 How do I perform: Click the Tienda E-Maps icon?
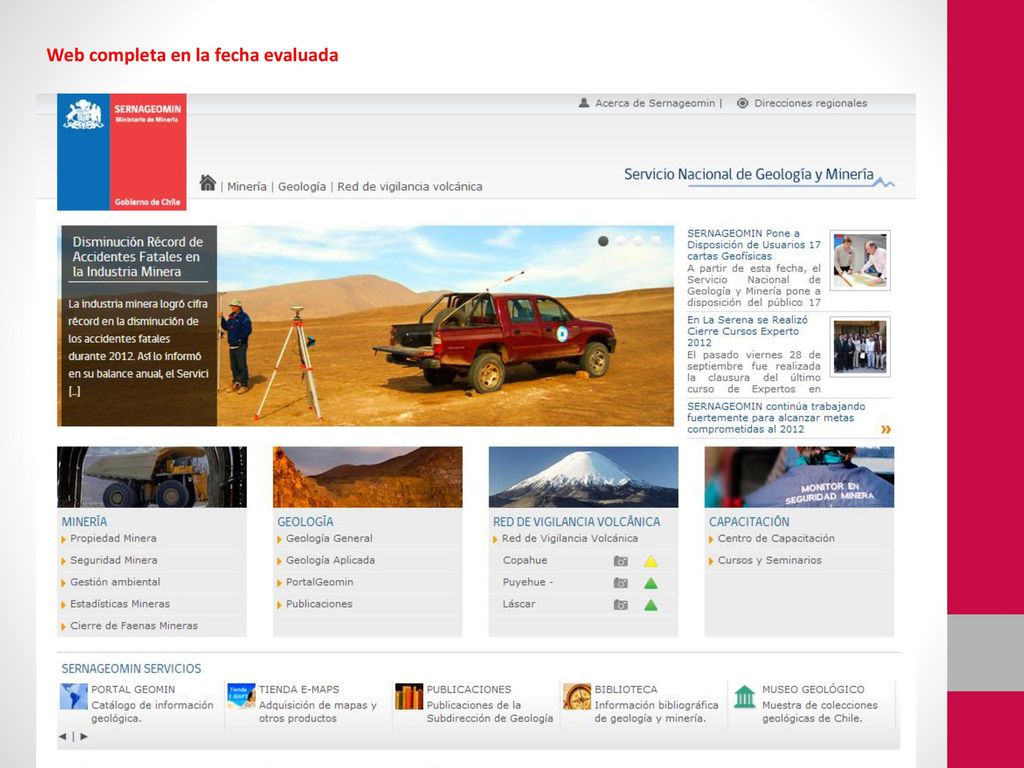point(241,696)
